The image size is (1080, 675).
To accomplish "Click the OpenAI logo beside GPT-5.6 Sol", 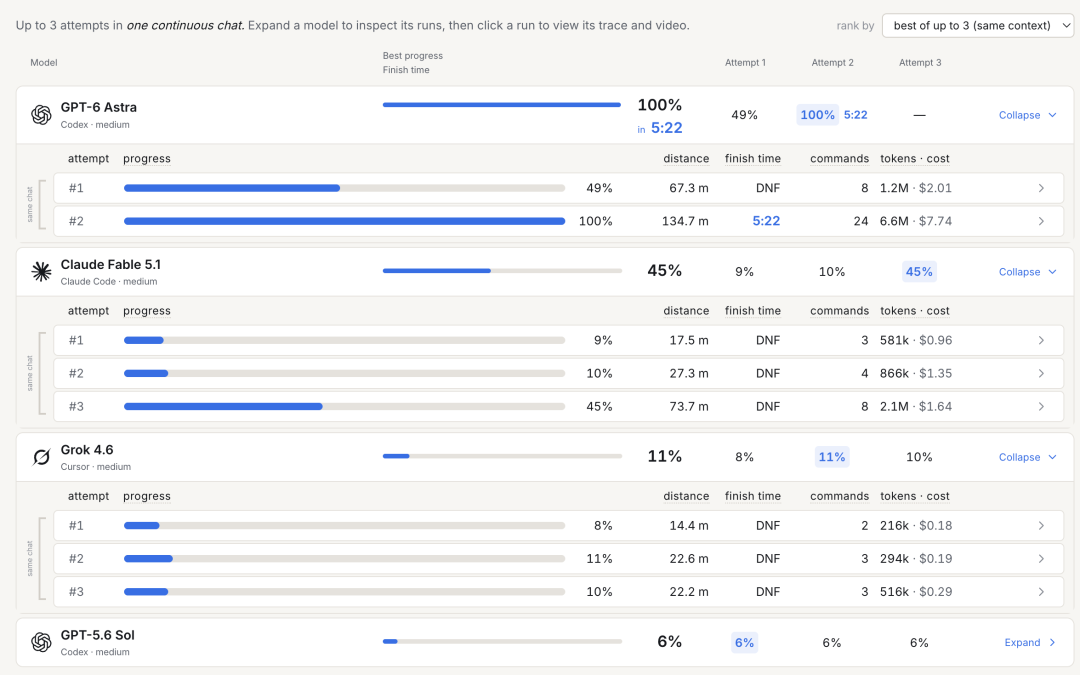I will [41, 642].
